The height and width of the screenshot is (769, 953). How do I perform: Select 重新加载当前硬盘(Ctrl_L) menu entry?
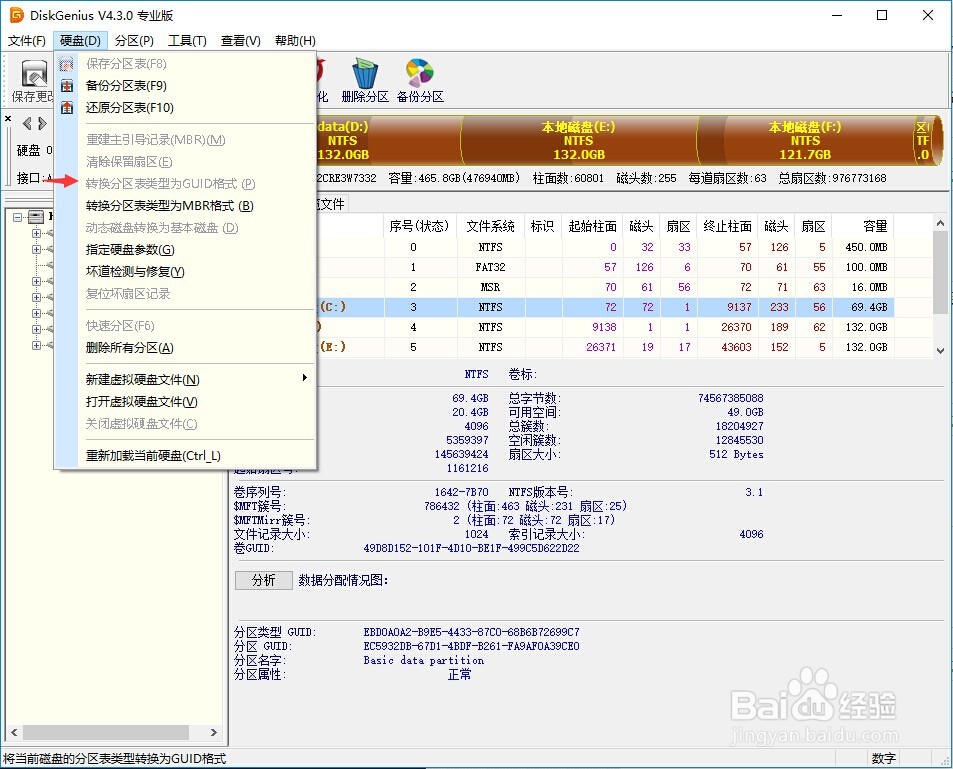(x=185, y=455)
